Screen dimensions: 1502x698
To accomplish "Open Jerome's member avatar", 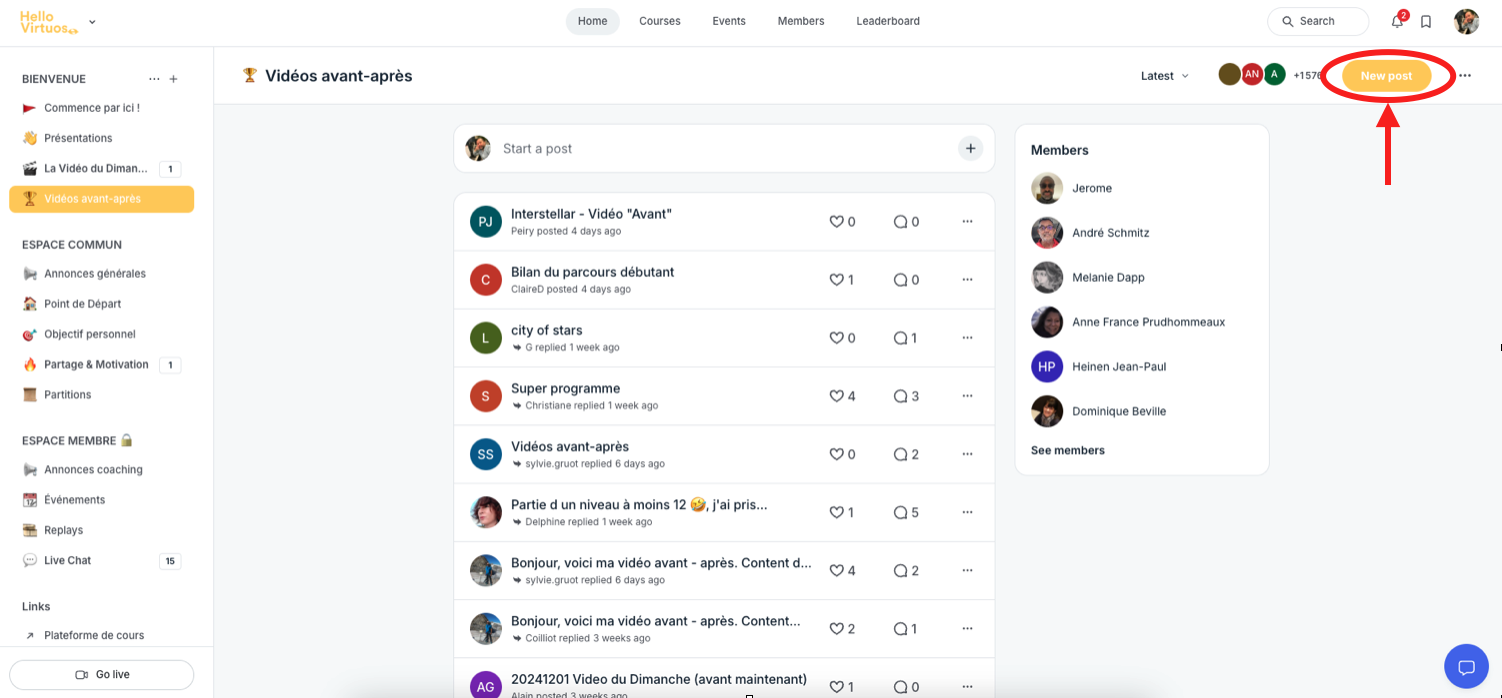I will 1047,188.
